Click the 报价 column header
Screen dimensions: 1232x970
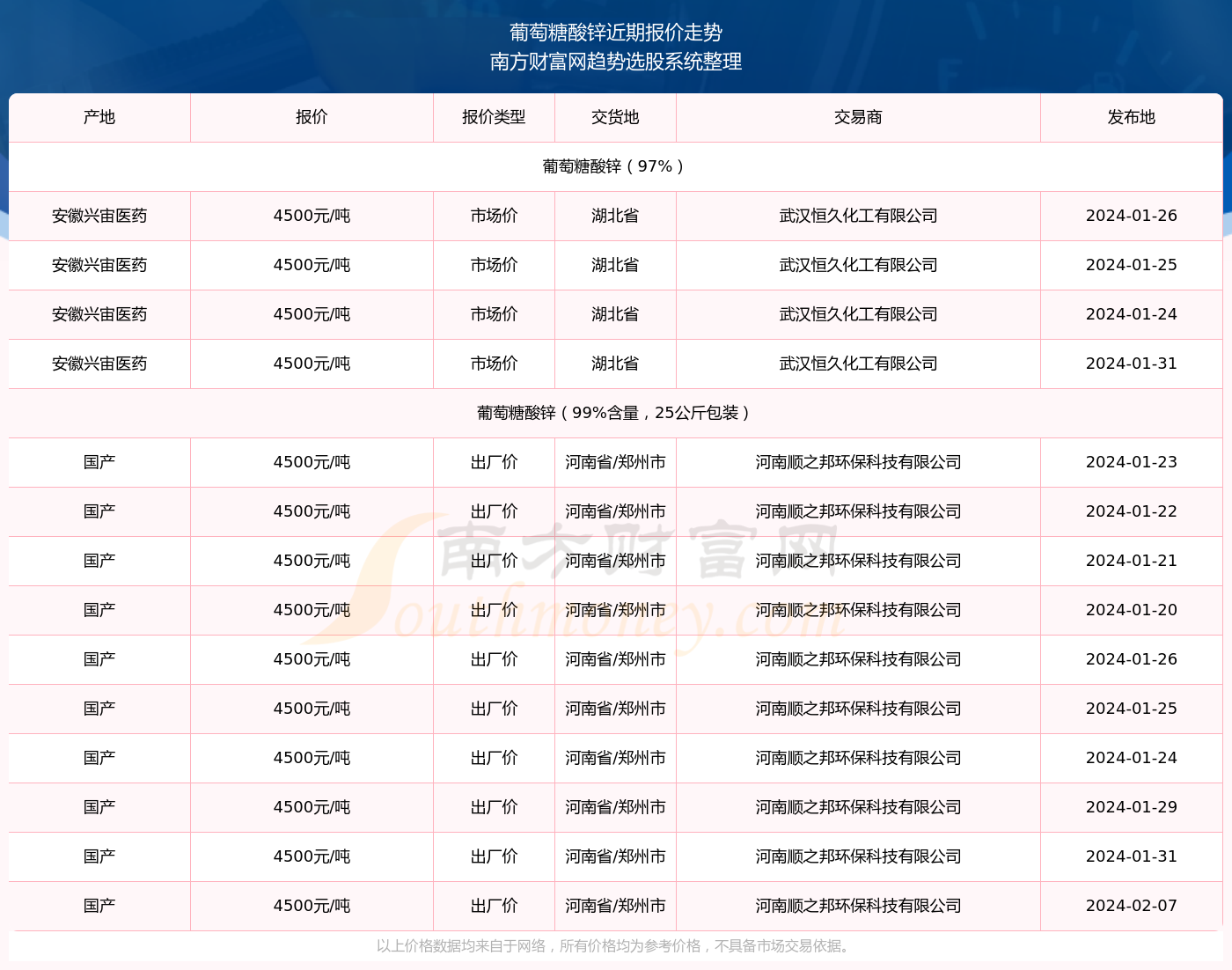pos(312,117)
